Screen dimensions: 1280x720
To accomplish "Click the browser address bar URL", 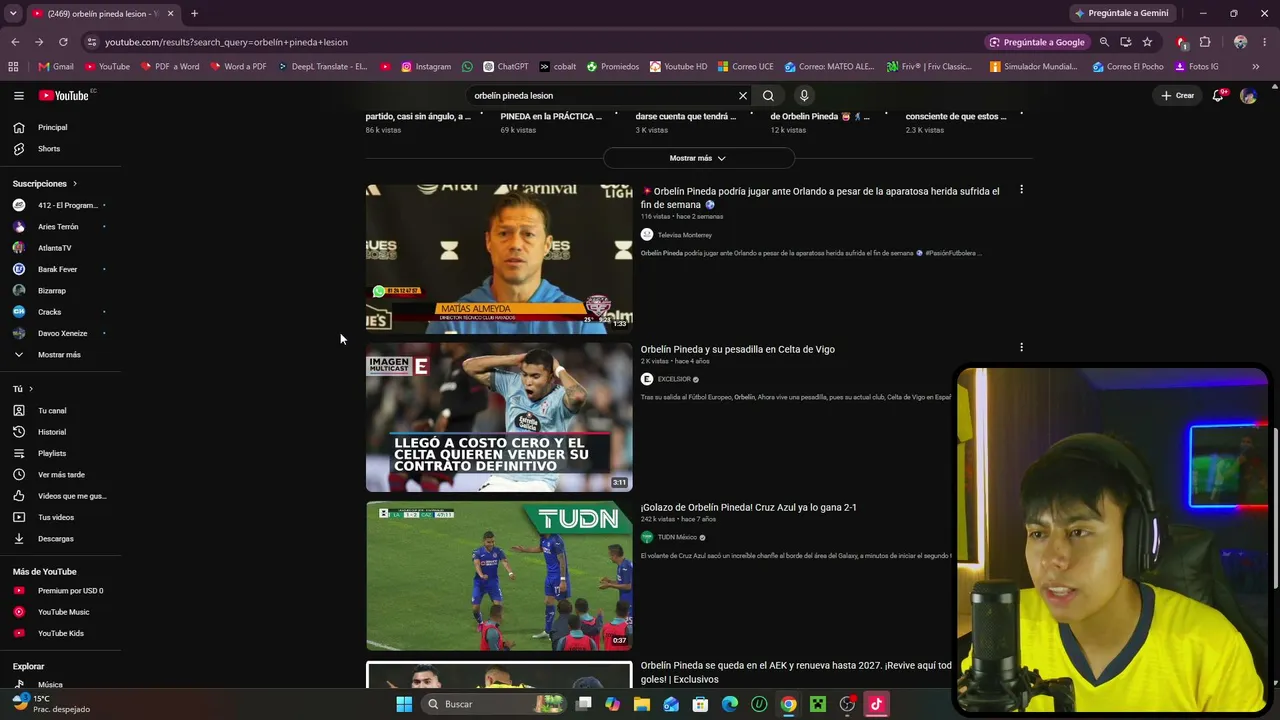I will tap(227, 43).
